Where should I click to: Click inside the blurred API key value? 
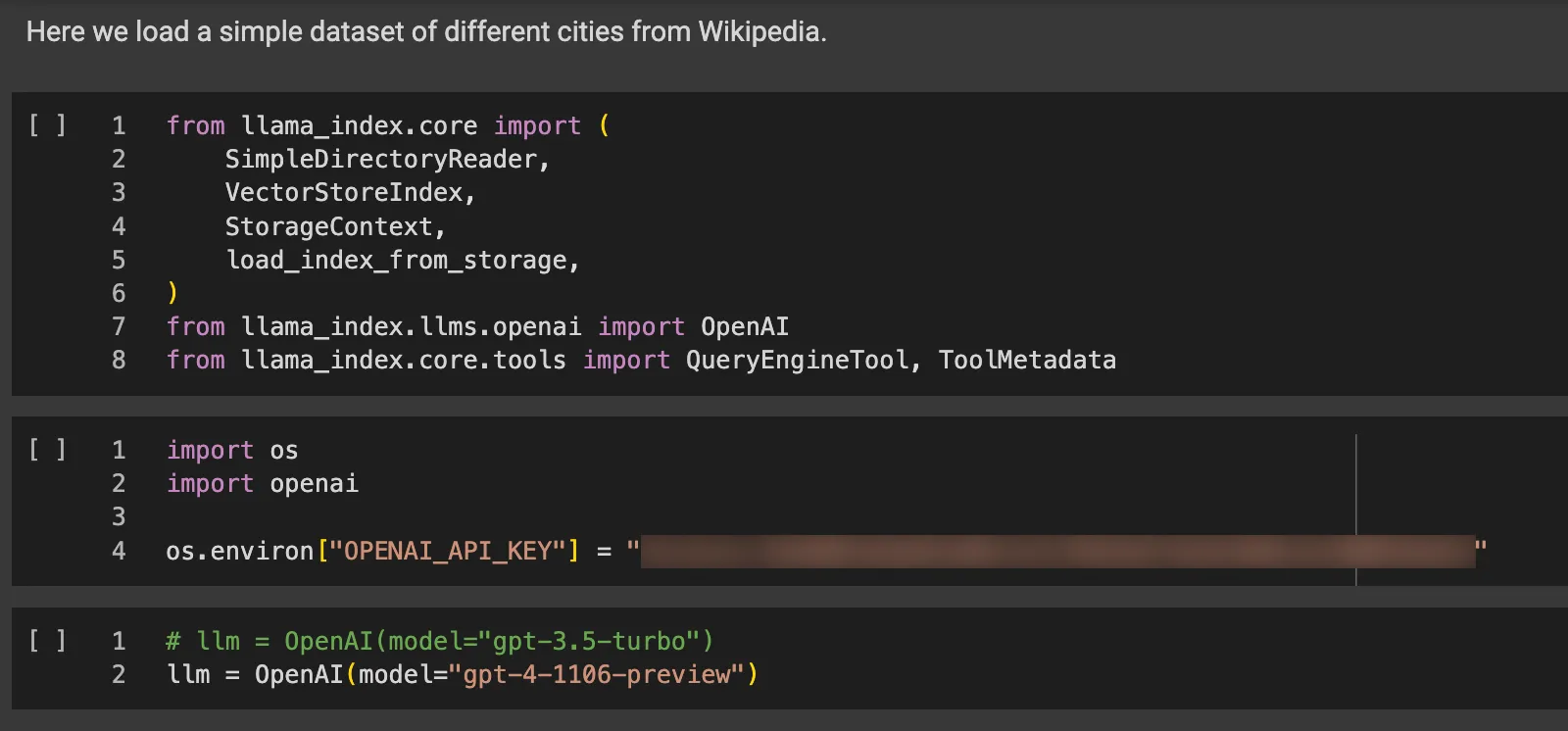coord(1058,552)
